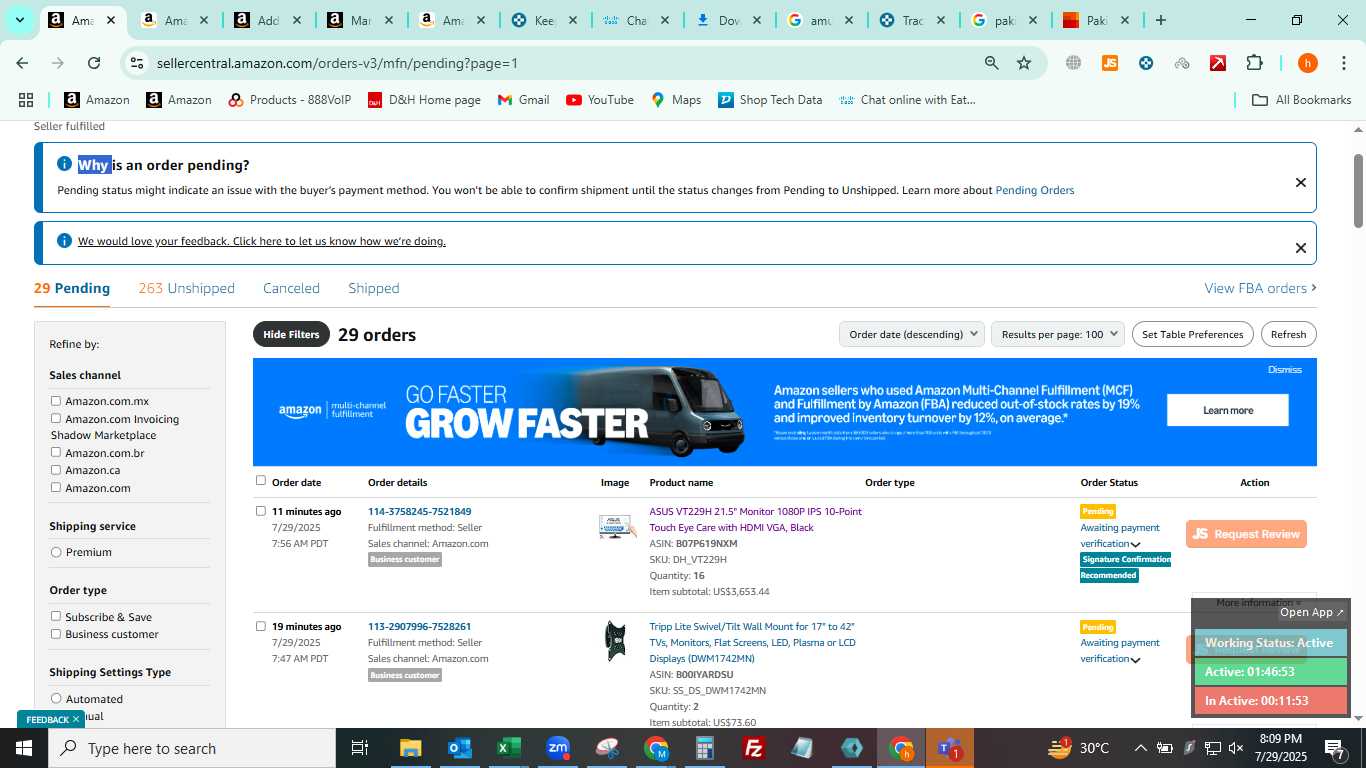Open FileZilla from the taskbar
Viewport: 1366px width, 768px height.
point(754,748)
